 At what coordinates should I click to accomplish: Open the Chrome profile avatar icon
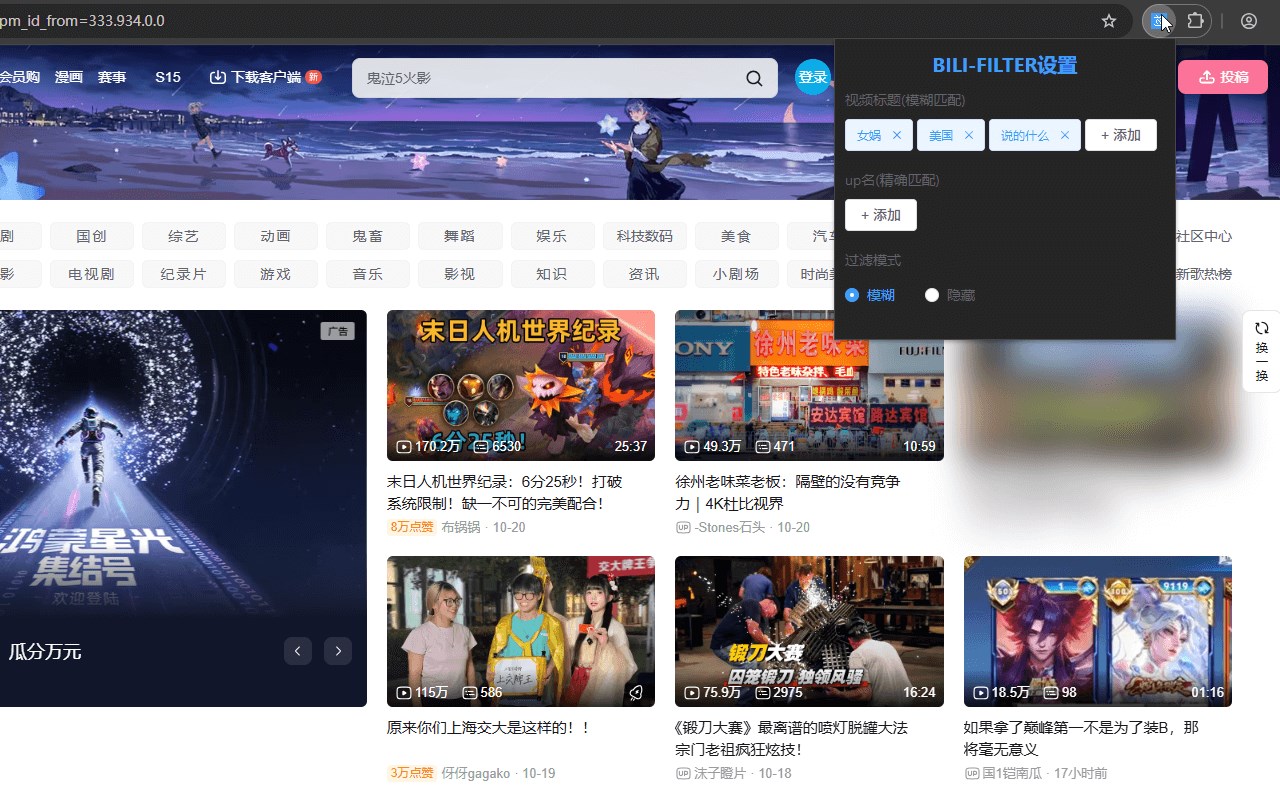pos(1249,21)
